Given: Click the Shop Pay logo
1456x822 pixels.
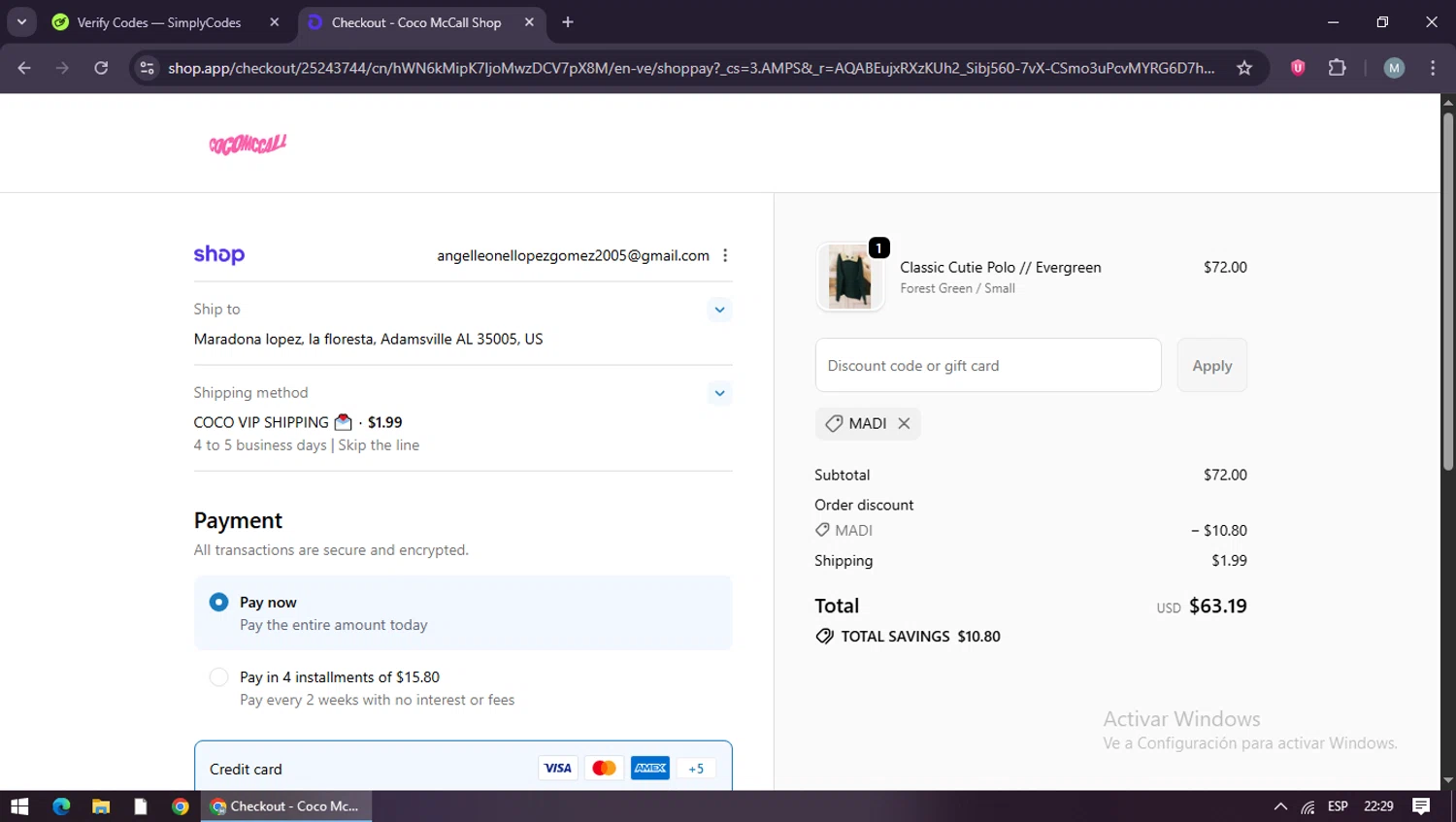Looking at the screenshot, I should [219, 254].
